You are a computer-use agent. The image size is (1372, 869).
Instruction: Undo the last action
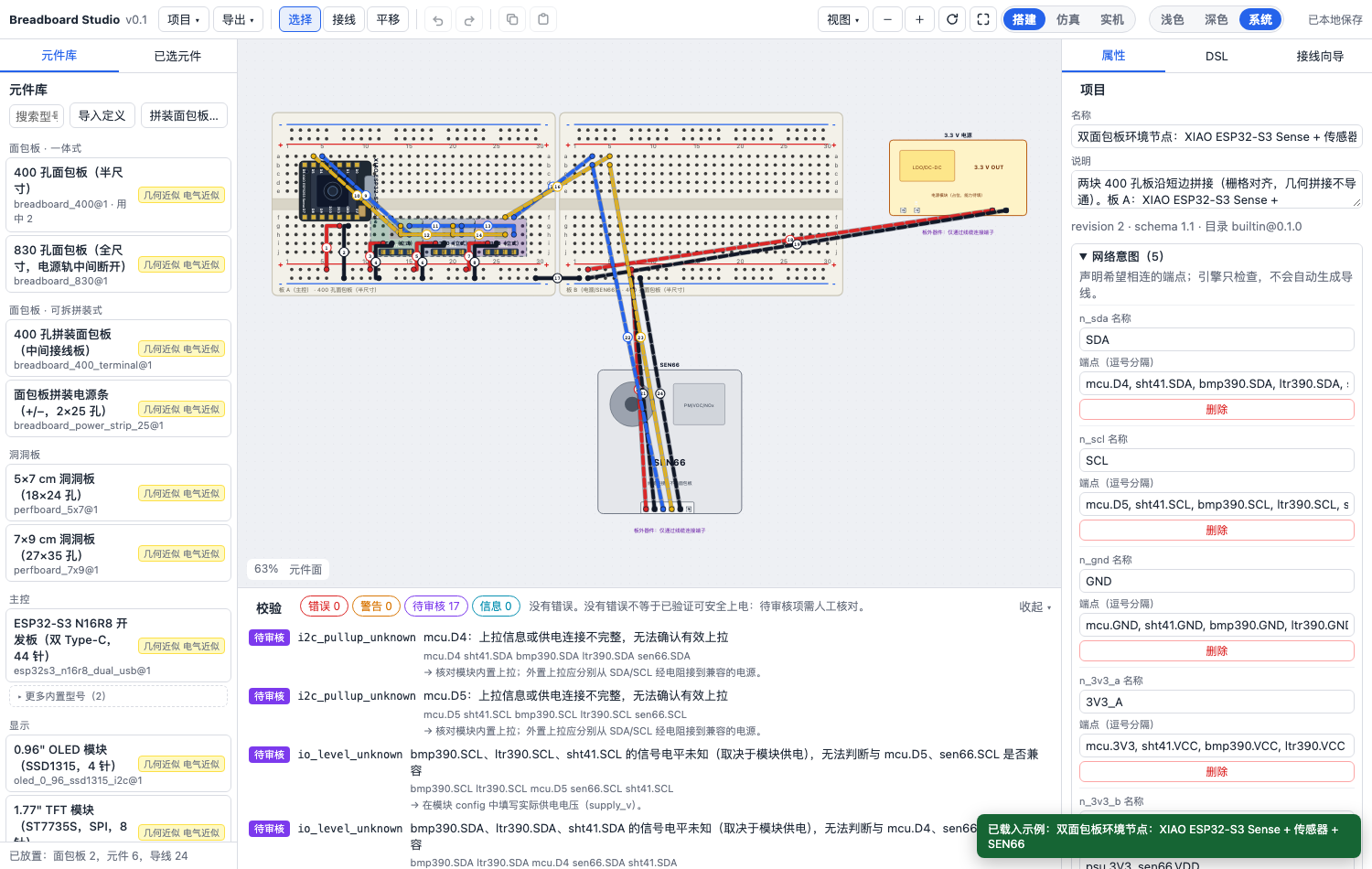pyautogui.click(x=438, y=19)
